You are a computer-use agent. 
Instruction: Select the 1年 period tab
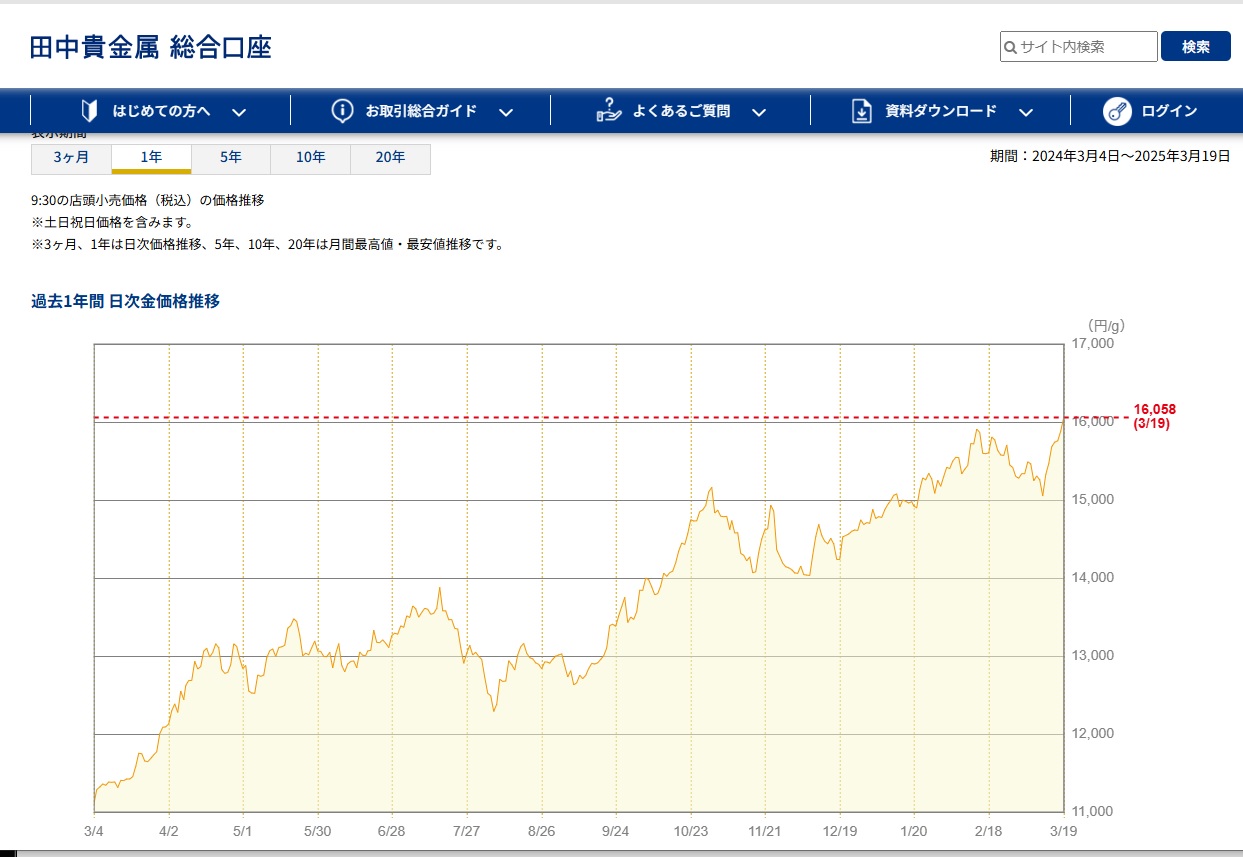click(x=151, y=158)
